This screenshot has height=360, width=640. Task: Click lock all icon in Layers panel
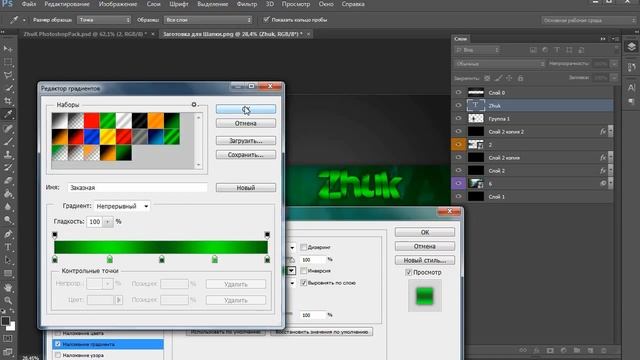[520, 78]
